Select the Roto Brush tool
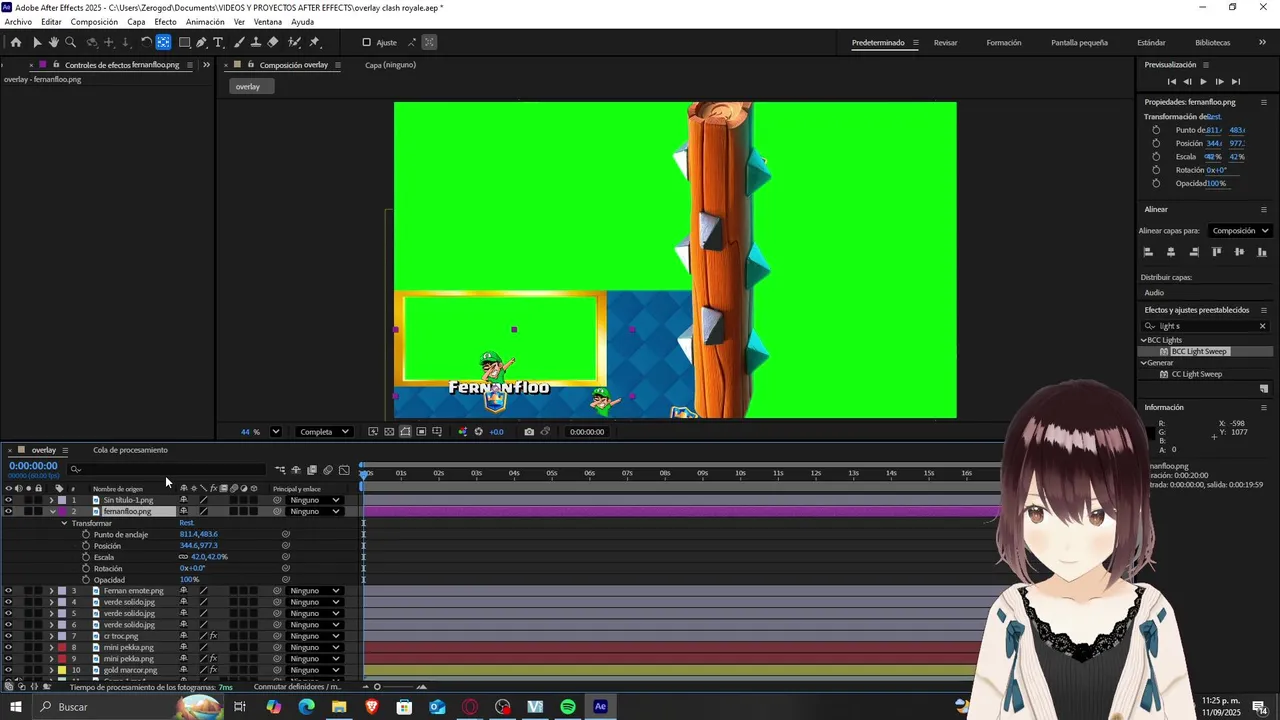Screen dimensions: 1280x720 [294, 42]
